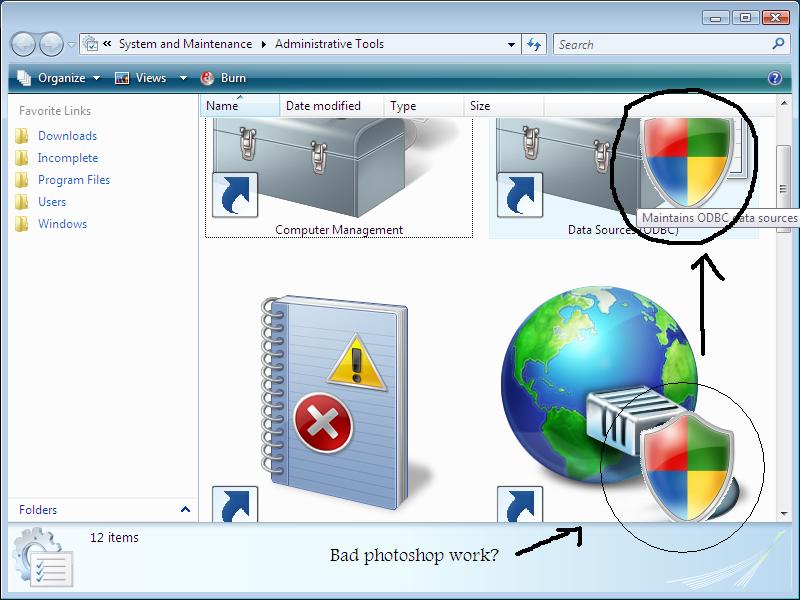Click the Incomplete folder icon
This screenshot has height=600, width=800.
(22, 158)
